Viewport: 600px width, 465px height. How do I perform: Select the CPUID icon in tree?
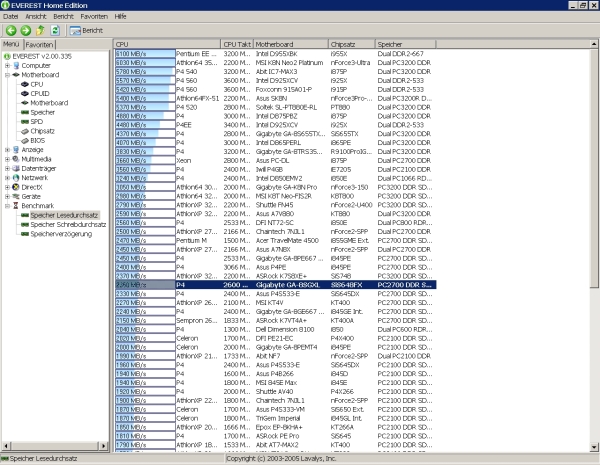click(25, 93)
